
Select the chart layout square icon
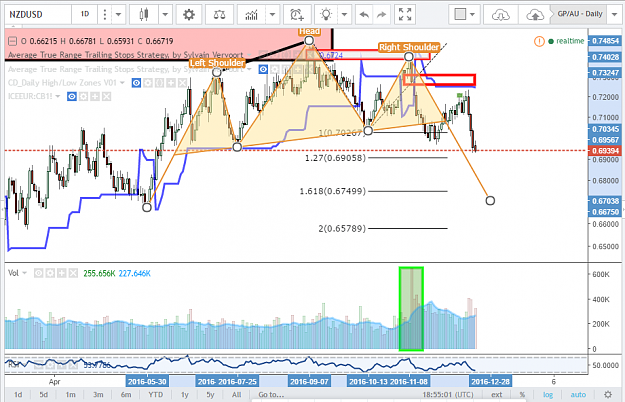(460, 14)
